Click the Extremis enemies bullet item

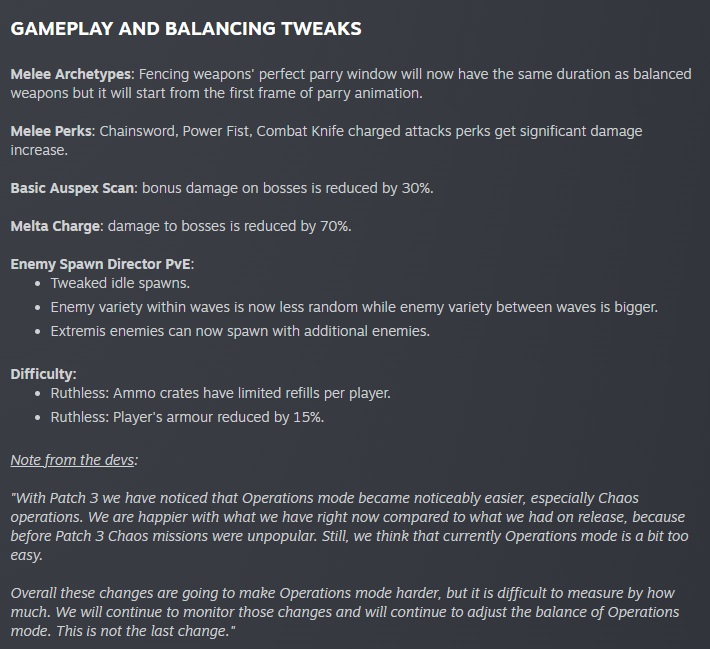tap(240, 331)
